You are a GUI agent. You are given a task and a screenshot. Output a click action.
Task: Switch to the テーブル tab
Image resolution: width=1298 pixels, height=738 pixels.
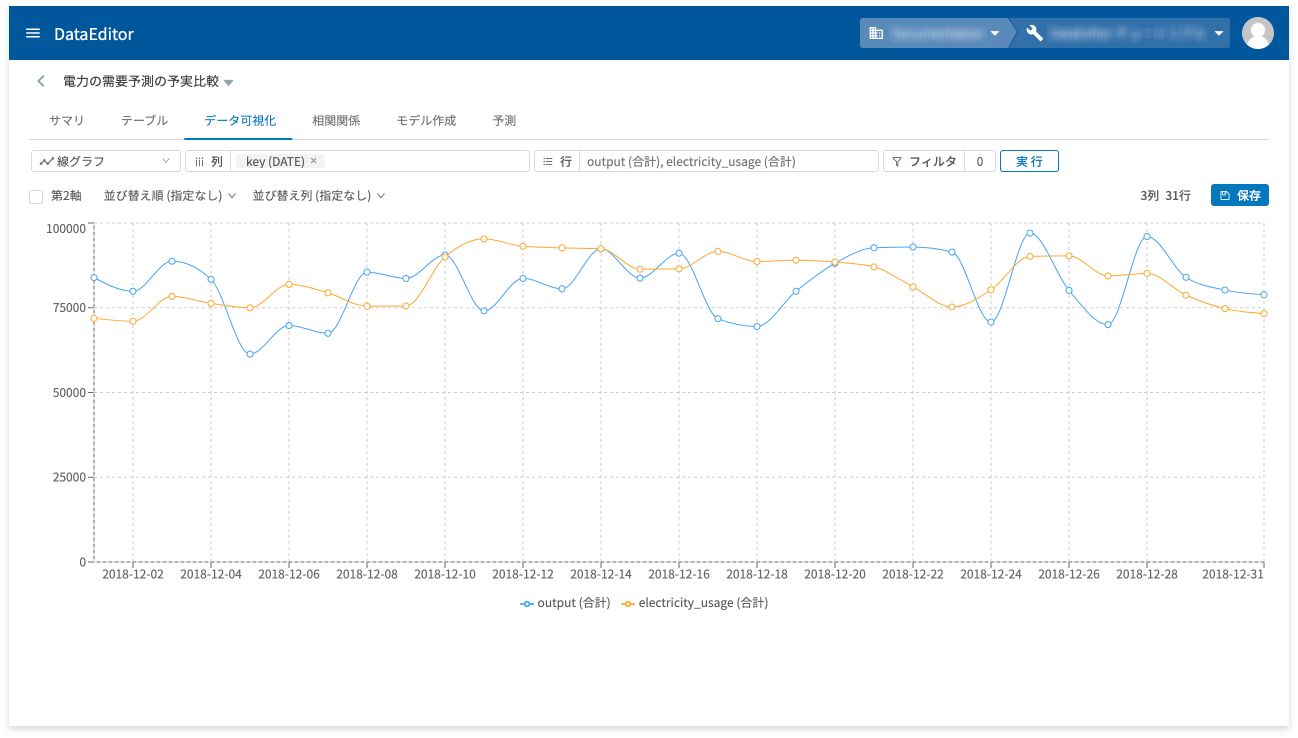145,120
